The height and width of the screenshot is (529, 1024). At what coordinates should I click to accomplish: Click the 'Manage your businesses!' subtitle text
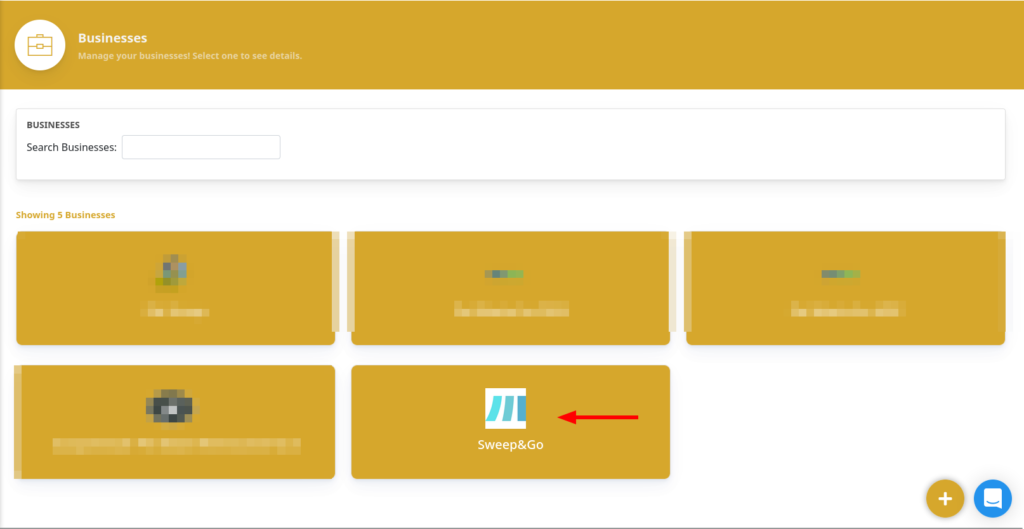pyautogui.click(x=190, y=56)
